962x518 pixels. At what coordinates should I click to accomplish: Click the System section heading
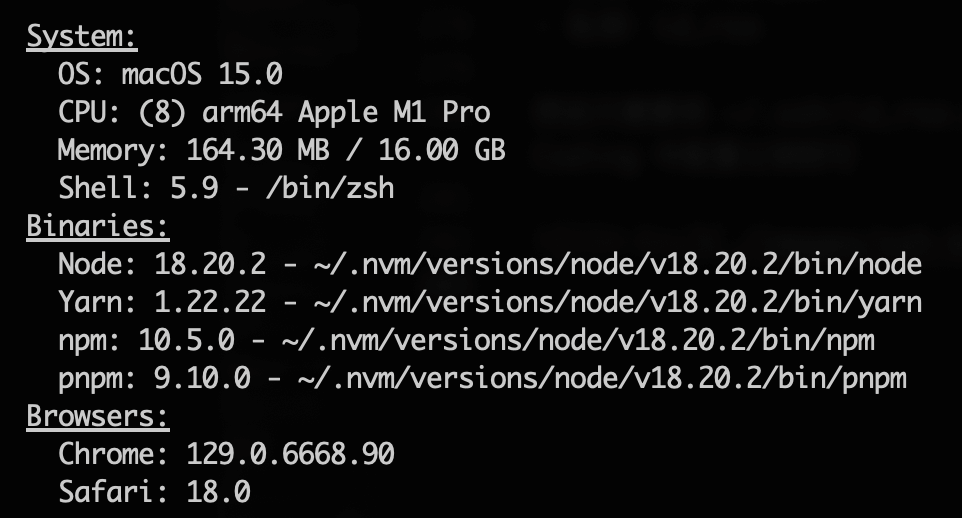82,37
